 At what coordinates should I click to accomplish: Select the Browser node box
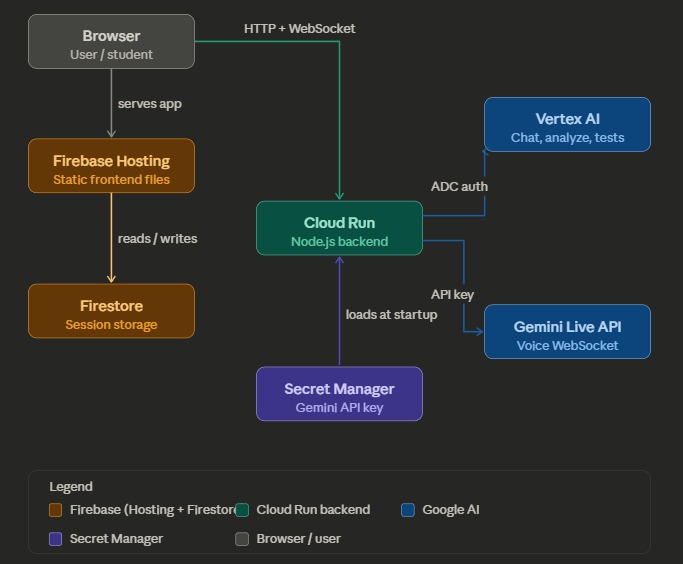point(112,41)
